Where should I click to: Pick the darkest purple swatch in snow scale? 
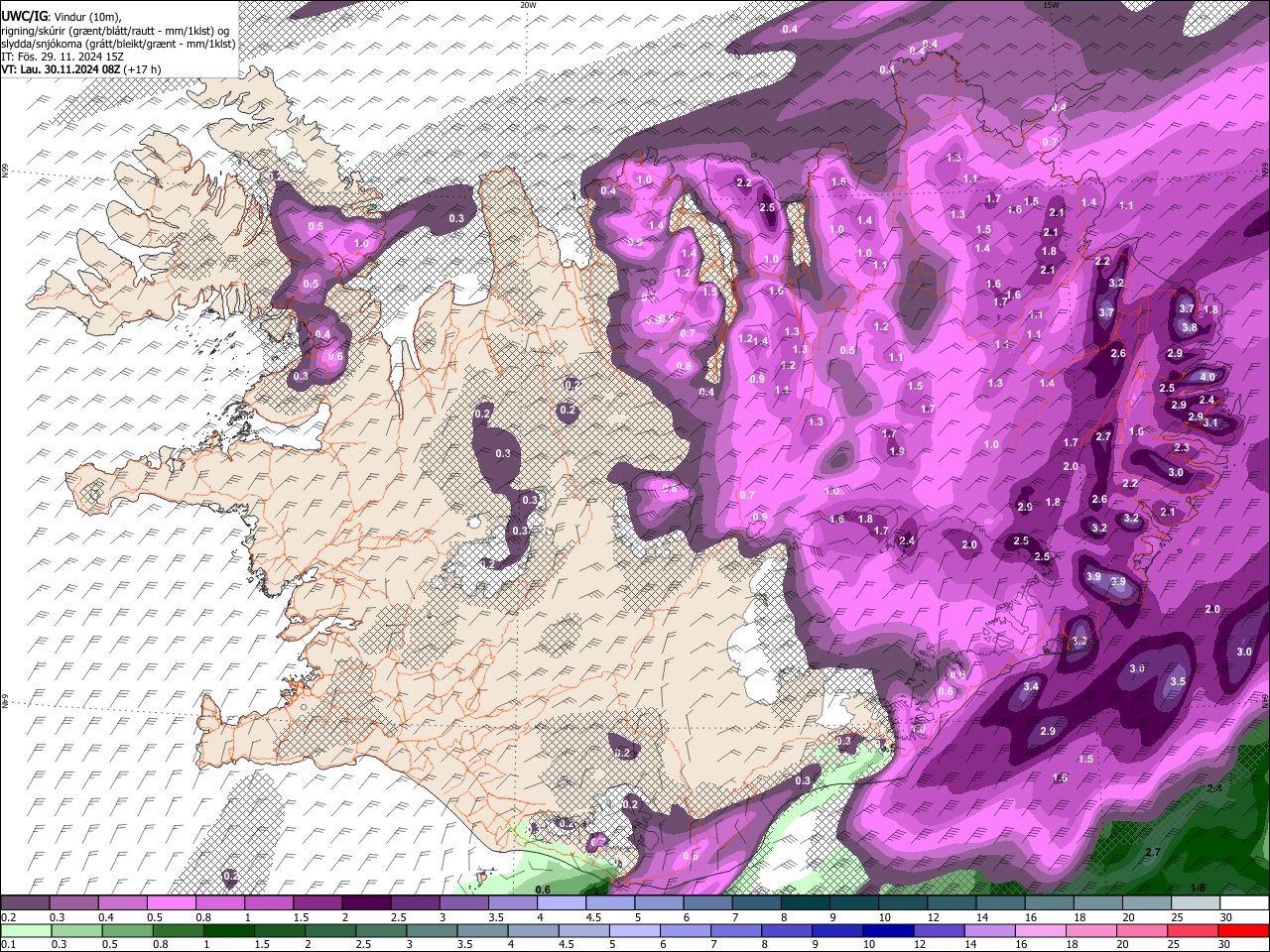[x=366, y=903]
